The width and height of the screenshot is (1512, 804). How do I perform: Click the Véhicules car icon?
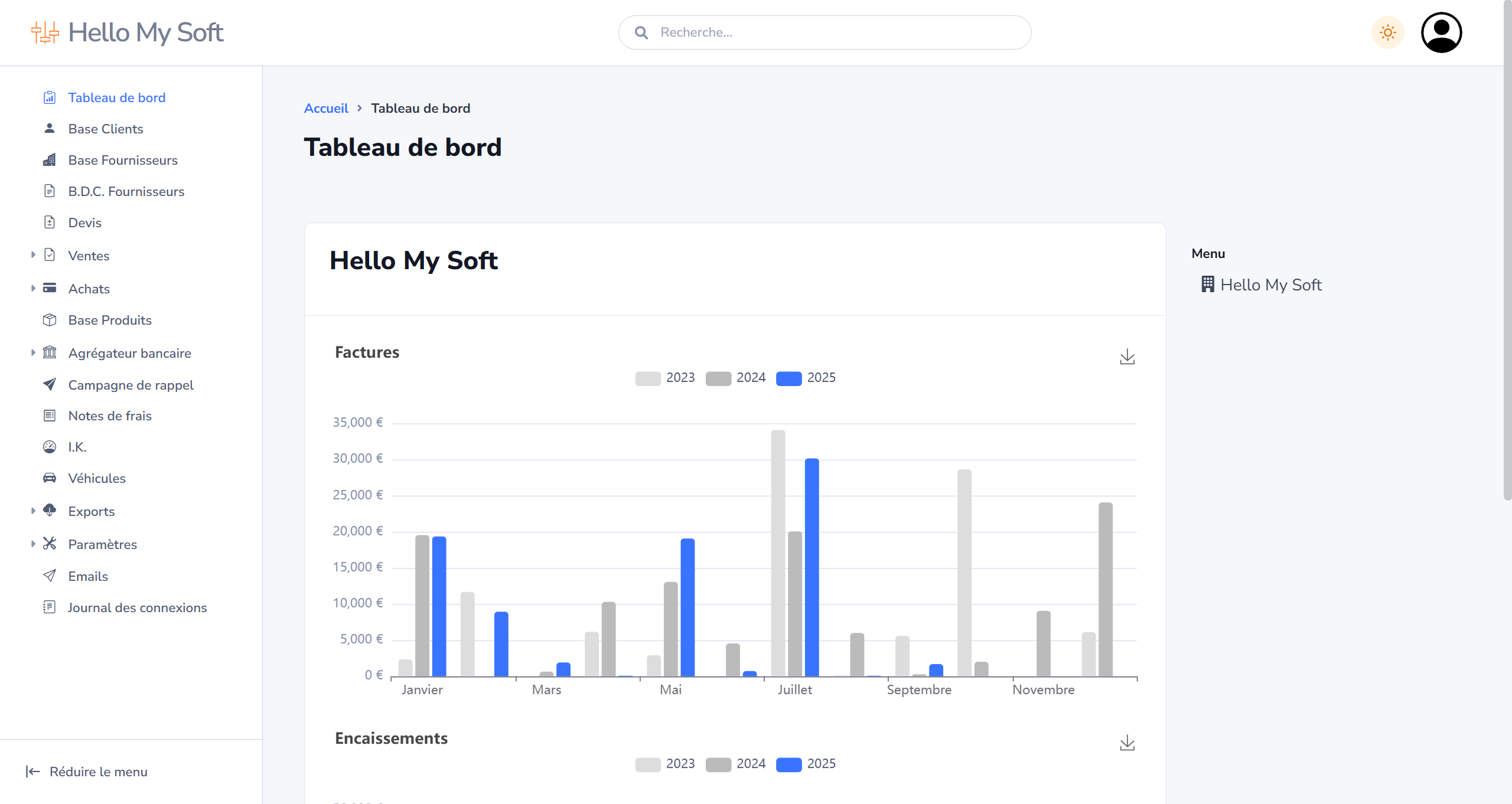[50, 478]
